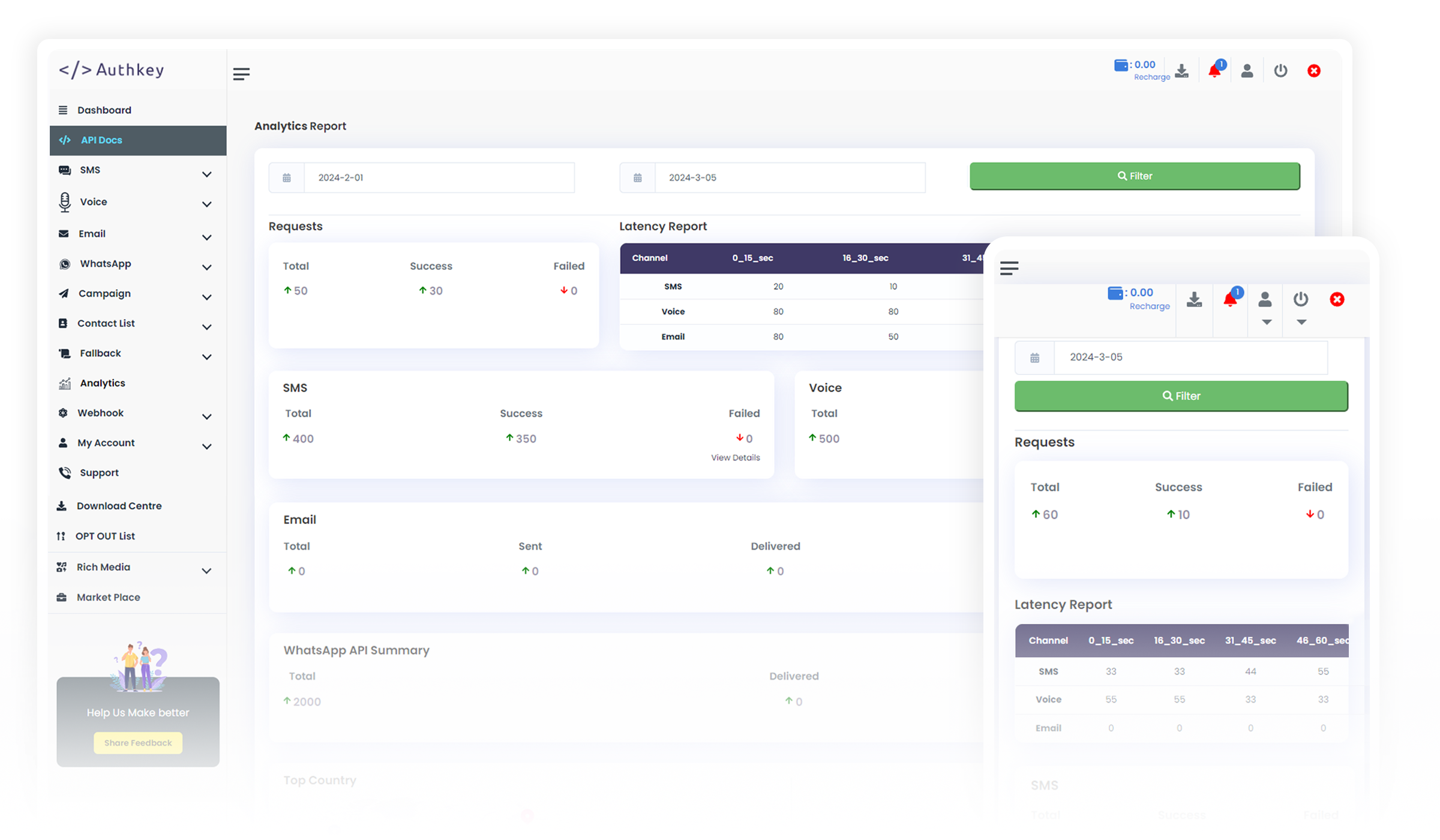Viewport: 1440px width, 840px height.
Task: Click the red close icon in the desktop header
Action: tap(1314, 71)
